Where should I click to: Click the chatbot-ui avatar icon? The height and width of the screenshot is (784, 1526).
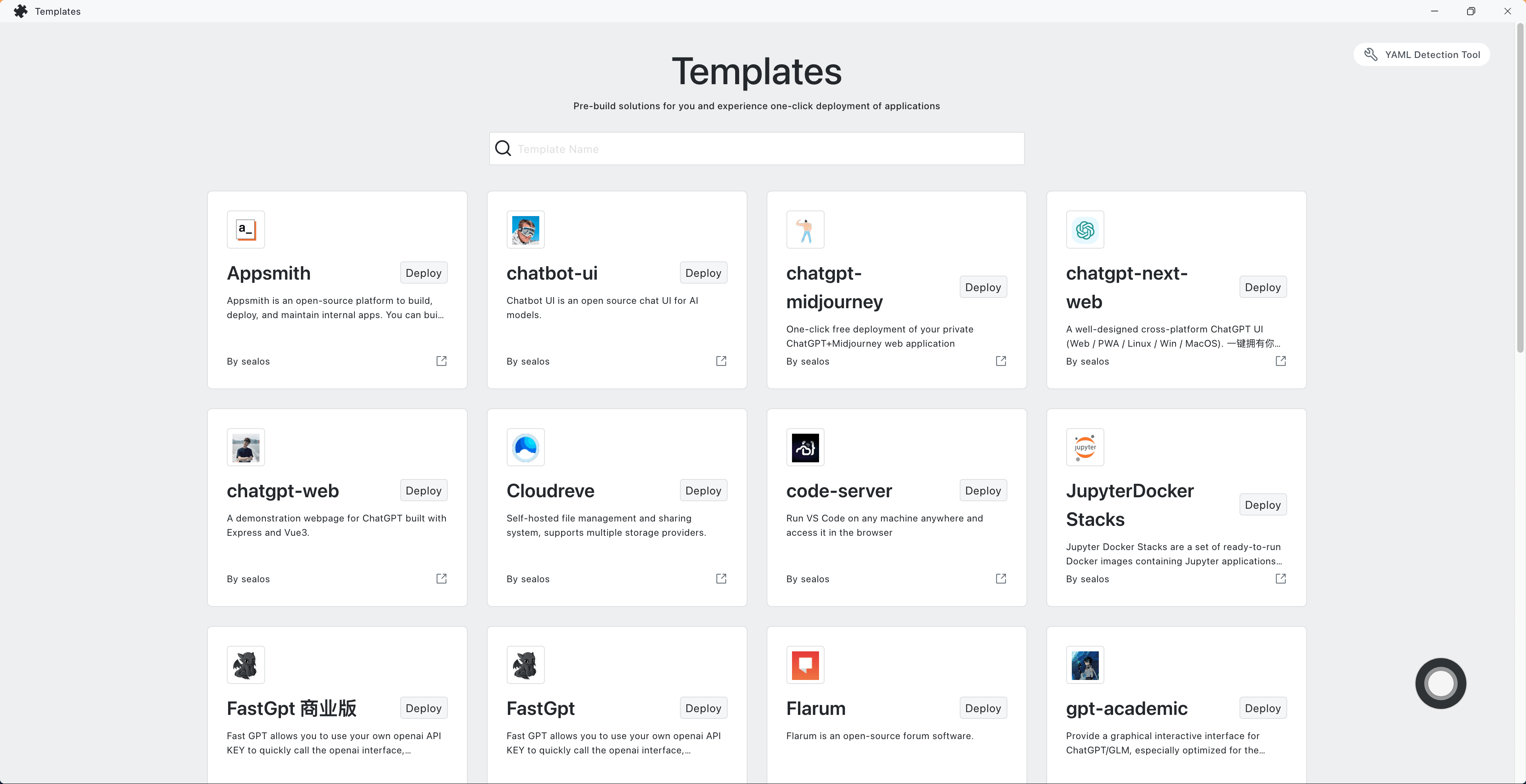[x=525, y=230]
